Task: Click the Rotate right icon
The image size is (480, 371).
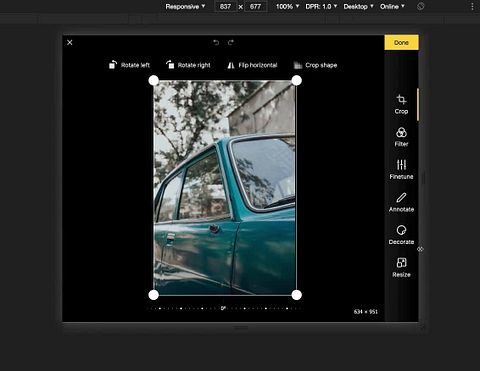Action: click(170, 65)
